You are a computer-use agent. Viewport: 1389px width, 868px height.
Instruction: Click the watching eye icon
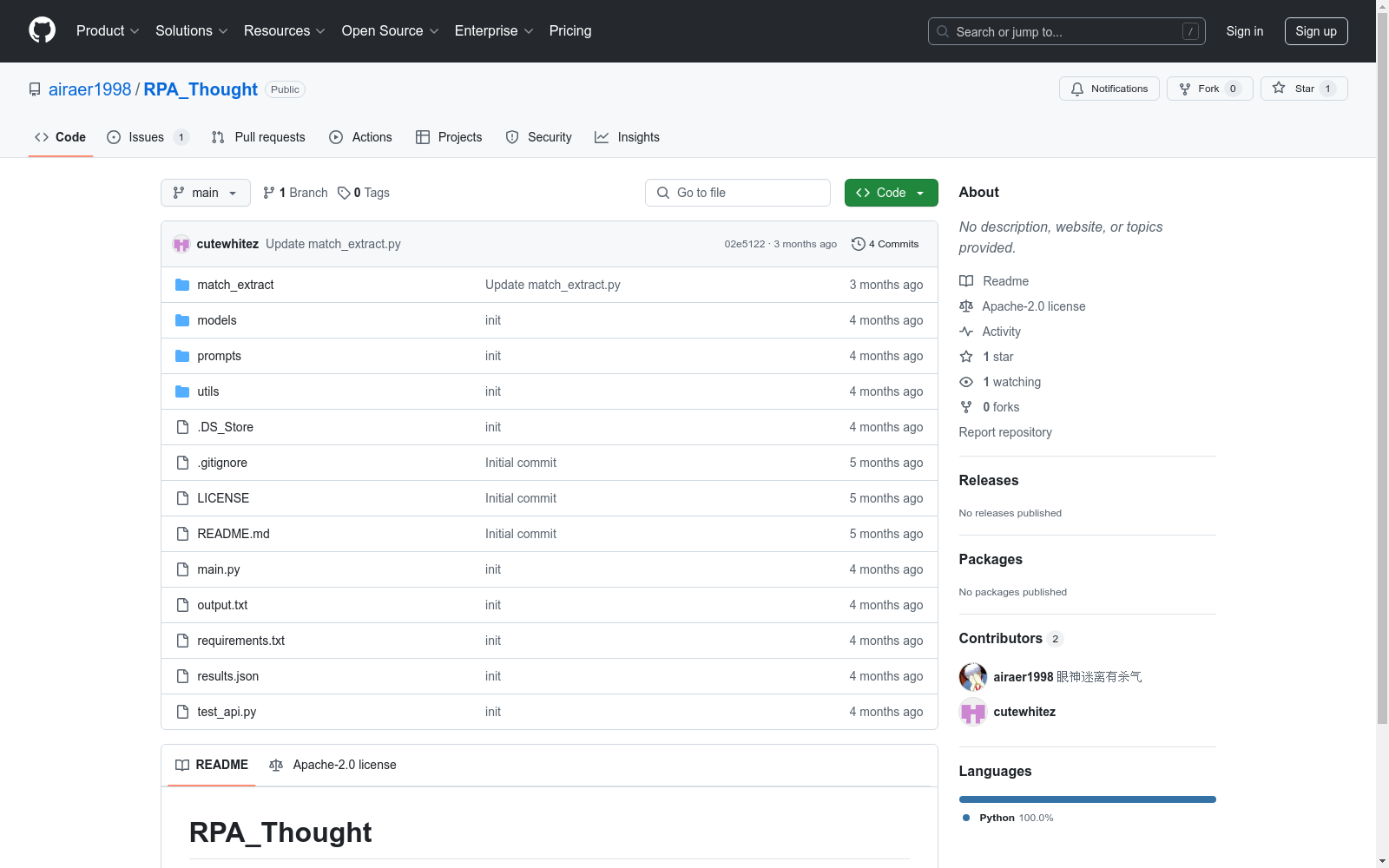tap(966, 382)
